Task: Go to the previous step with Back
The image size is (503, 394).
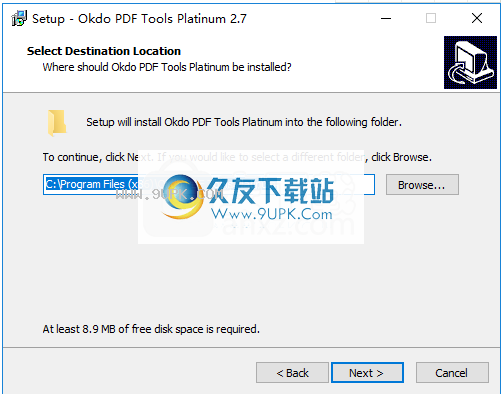Action: click(292, 372)
